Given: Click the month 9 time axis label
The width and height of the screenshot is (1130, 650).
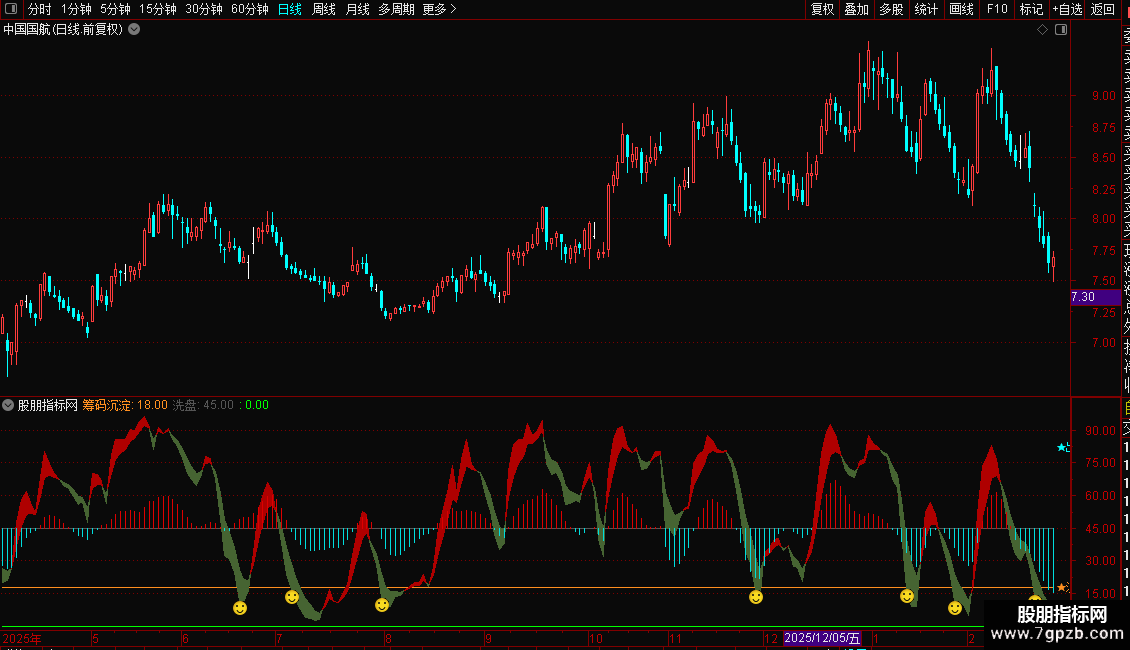Looking at the screenshot, I should (488, 638).
